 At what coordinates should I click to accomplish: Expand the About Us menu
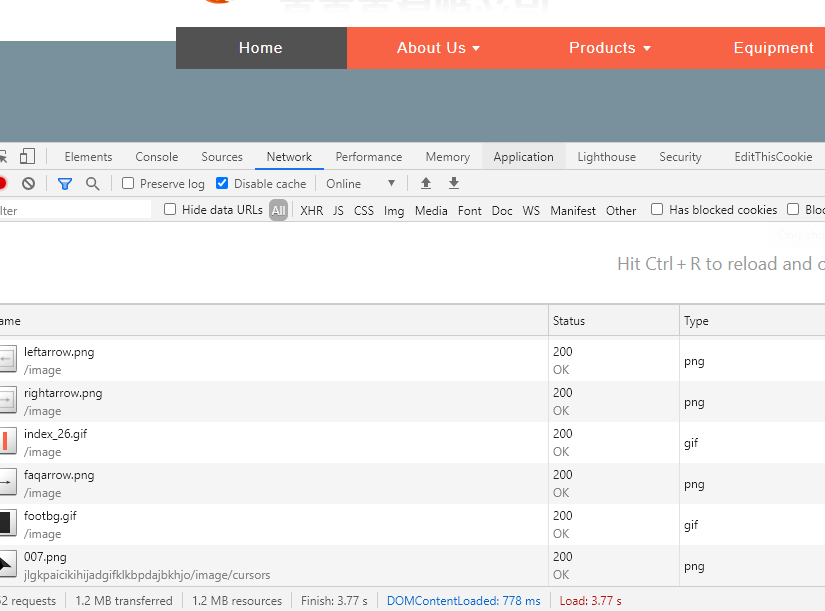[x=438, y=48]
